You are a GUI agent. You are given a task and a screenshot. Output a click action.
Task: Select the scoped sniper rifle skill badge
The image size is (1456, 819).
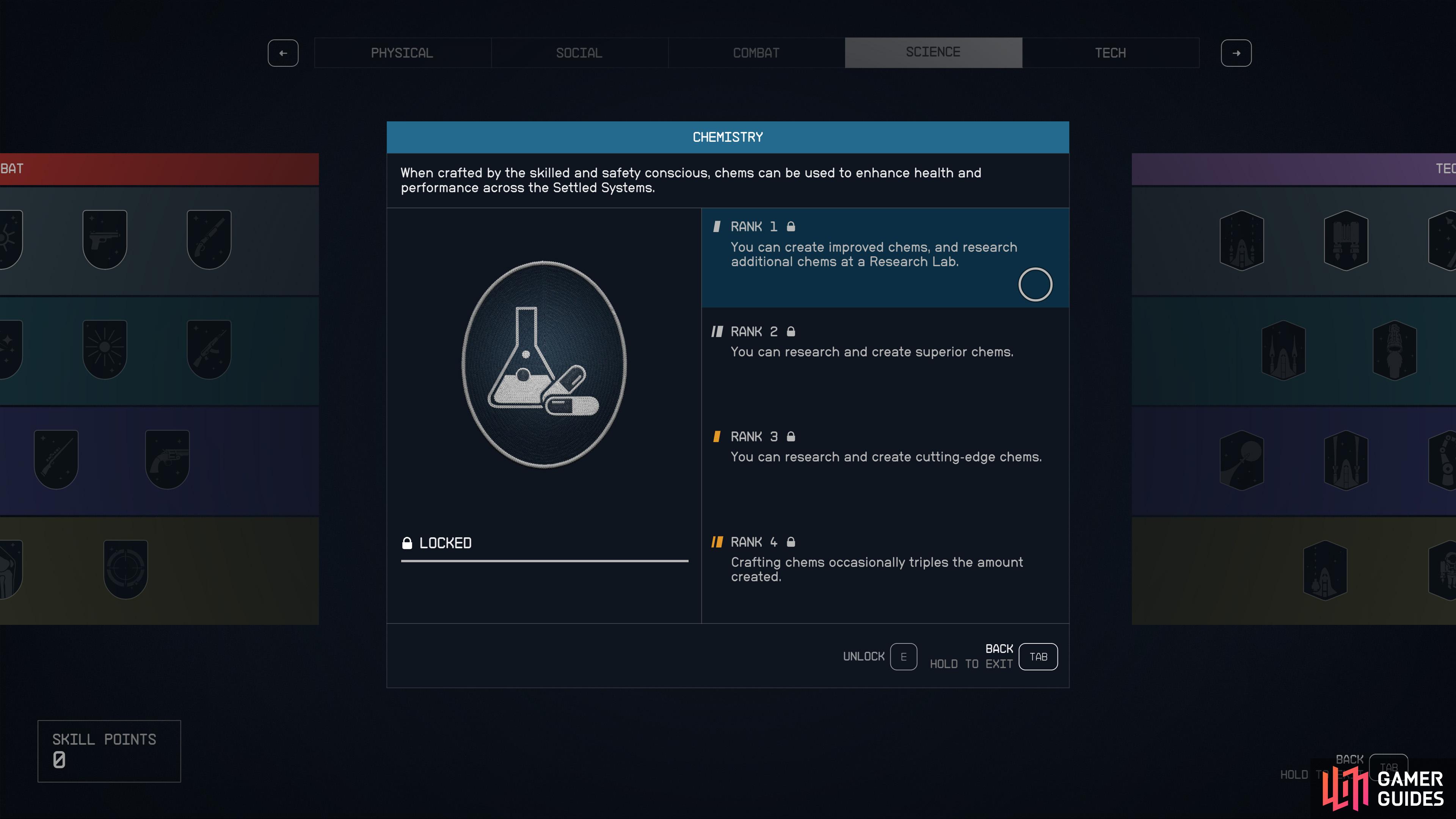coord(56,460)
